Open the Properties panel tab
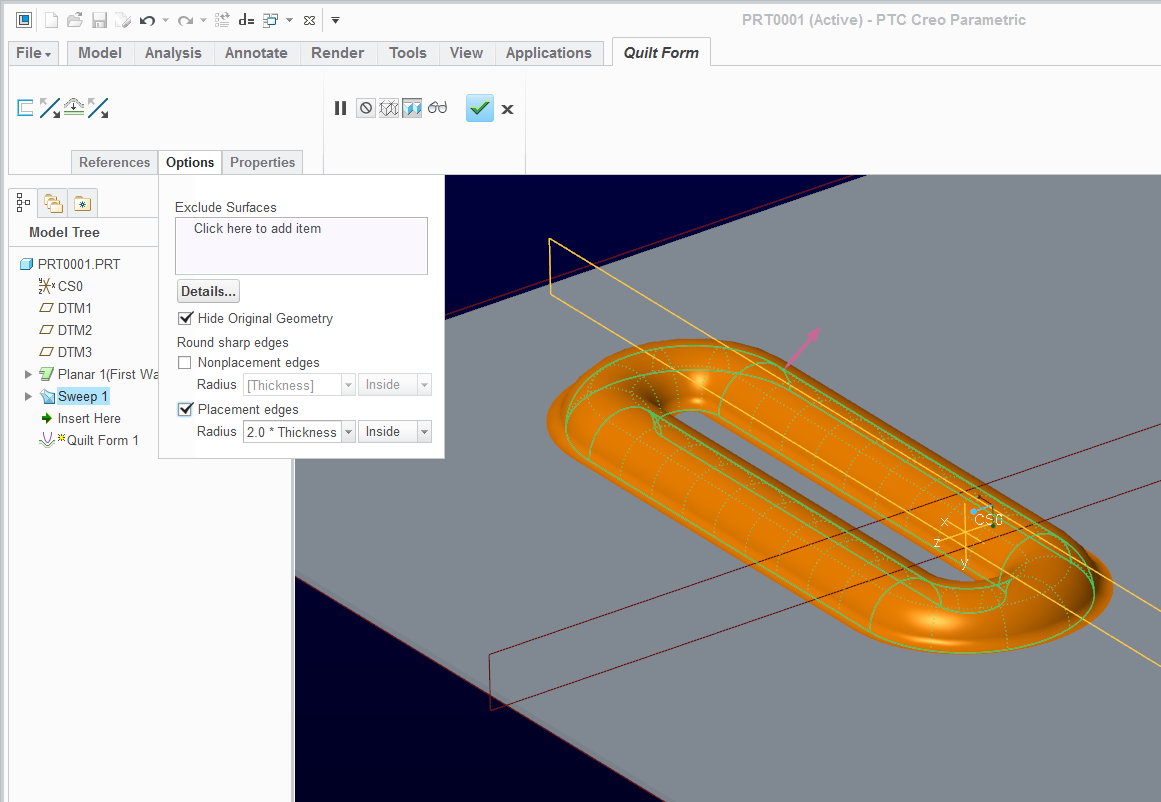Viewport: 1161px width, 802px height. click(263, 162)
